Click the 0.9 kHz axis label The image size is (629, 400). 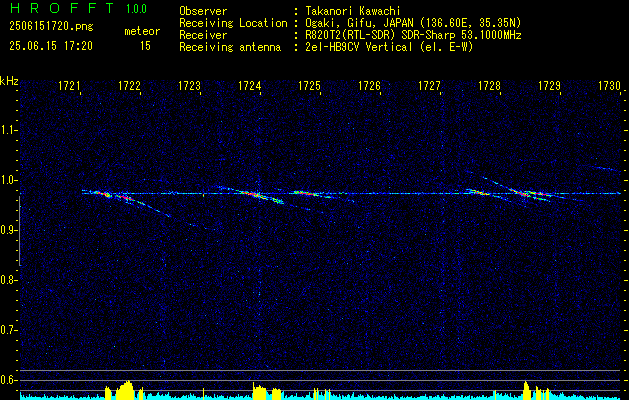point(8,230)
